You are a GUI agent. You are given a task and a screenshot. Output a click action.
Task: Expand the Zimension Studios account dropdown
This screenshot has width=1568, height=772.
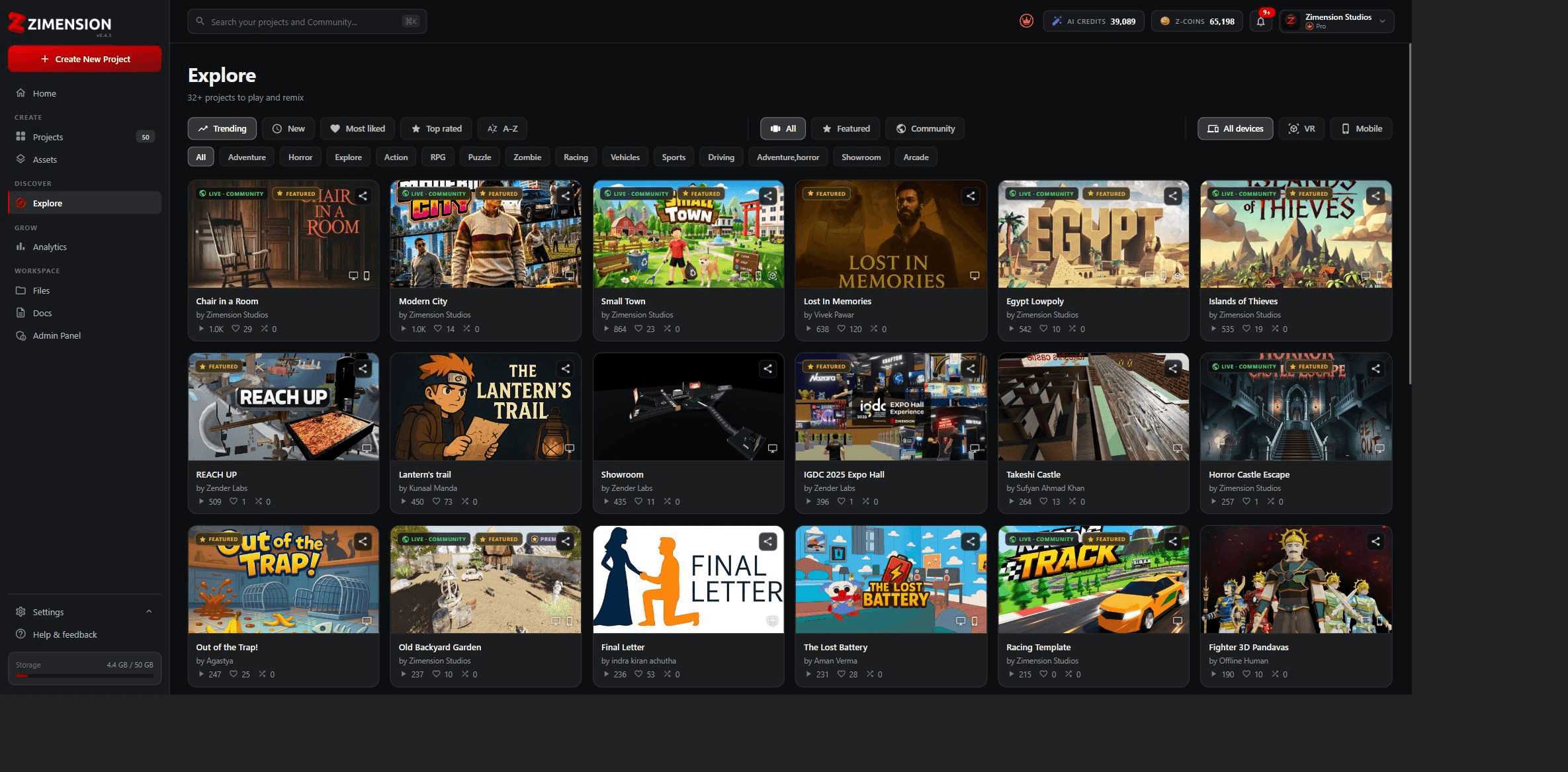pyautogui.click(x=1336, y=21)
